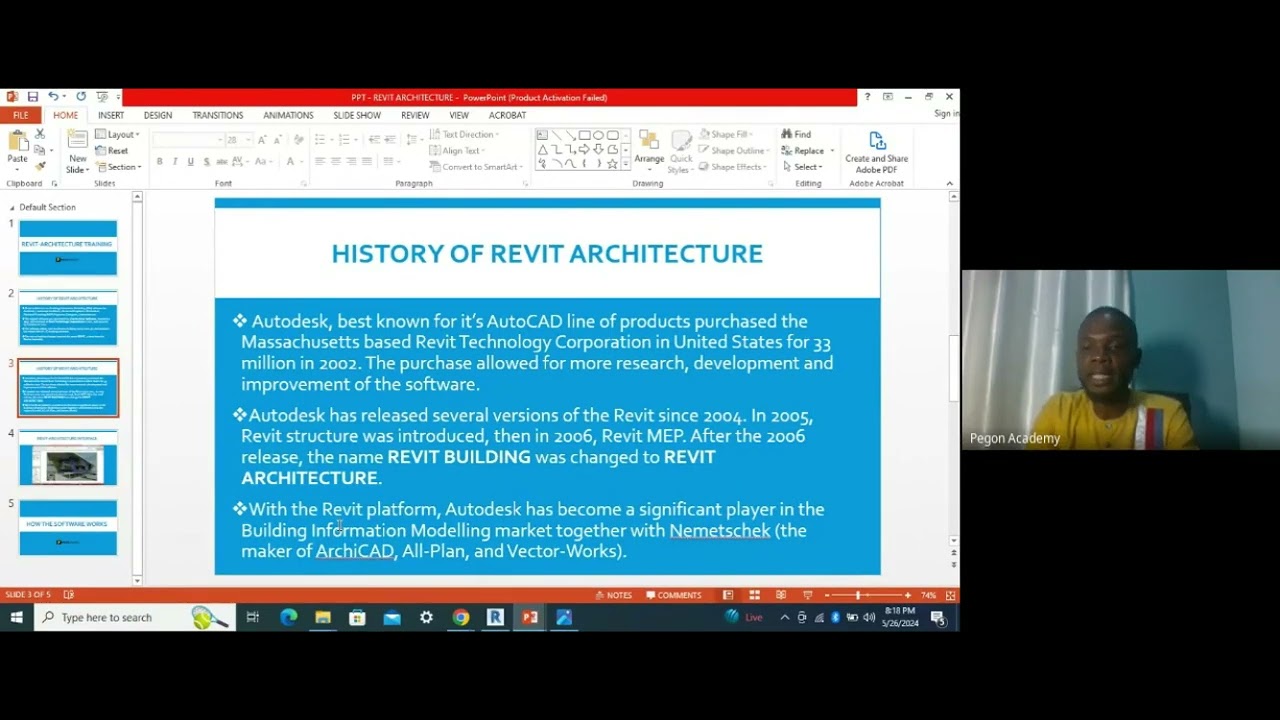
Task: Collapse the ribbon with the chevron arrow
Action: (949, 183)
